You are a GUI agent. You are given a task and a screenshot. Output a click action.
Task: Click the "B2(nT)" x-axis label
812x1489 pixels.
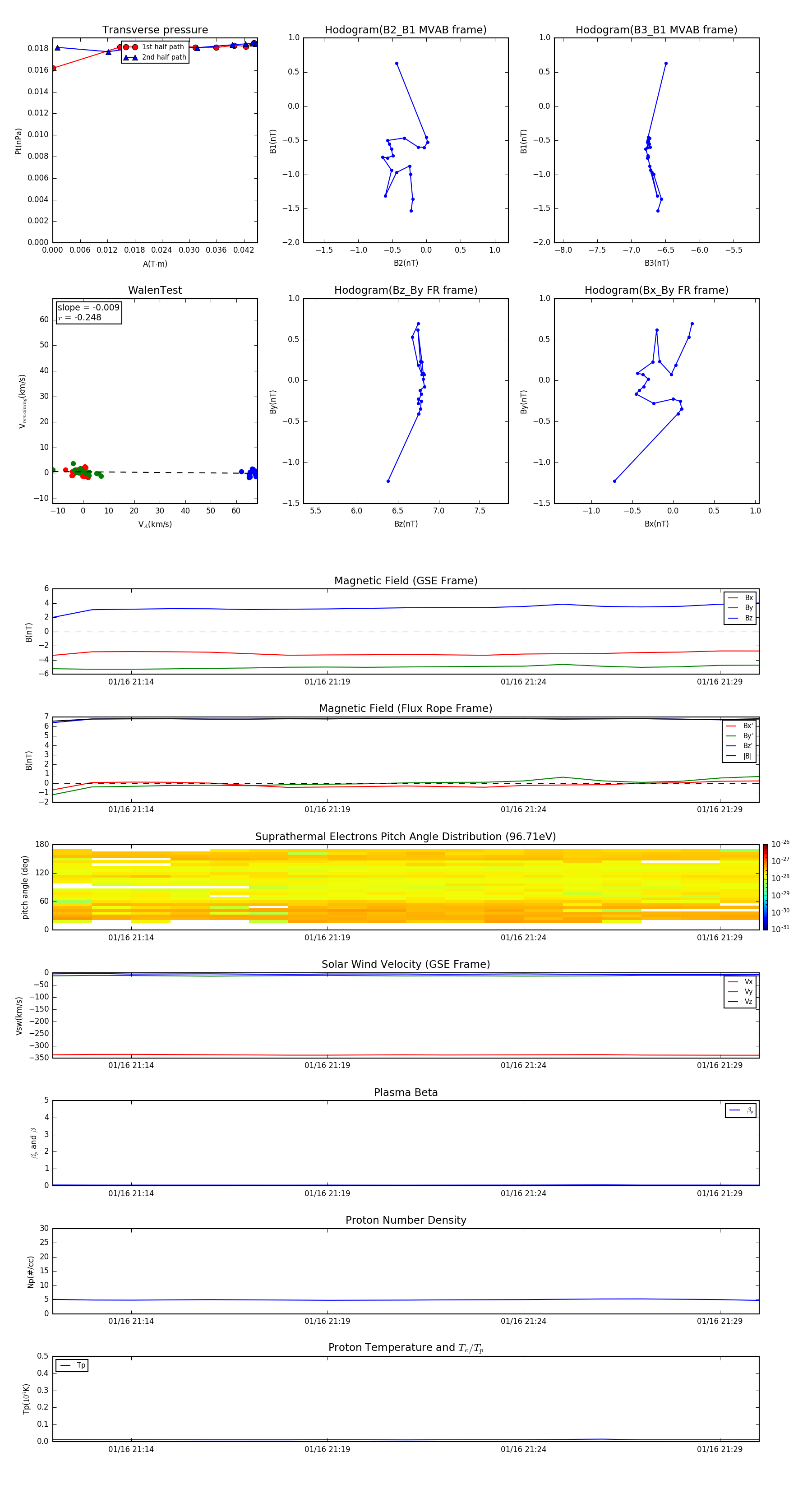406,263
